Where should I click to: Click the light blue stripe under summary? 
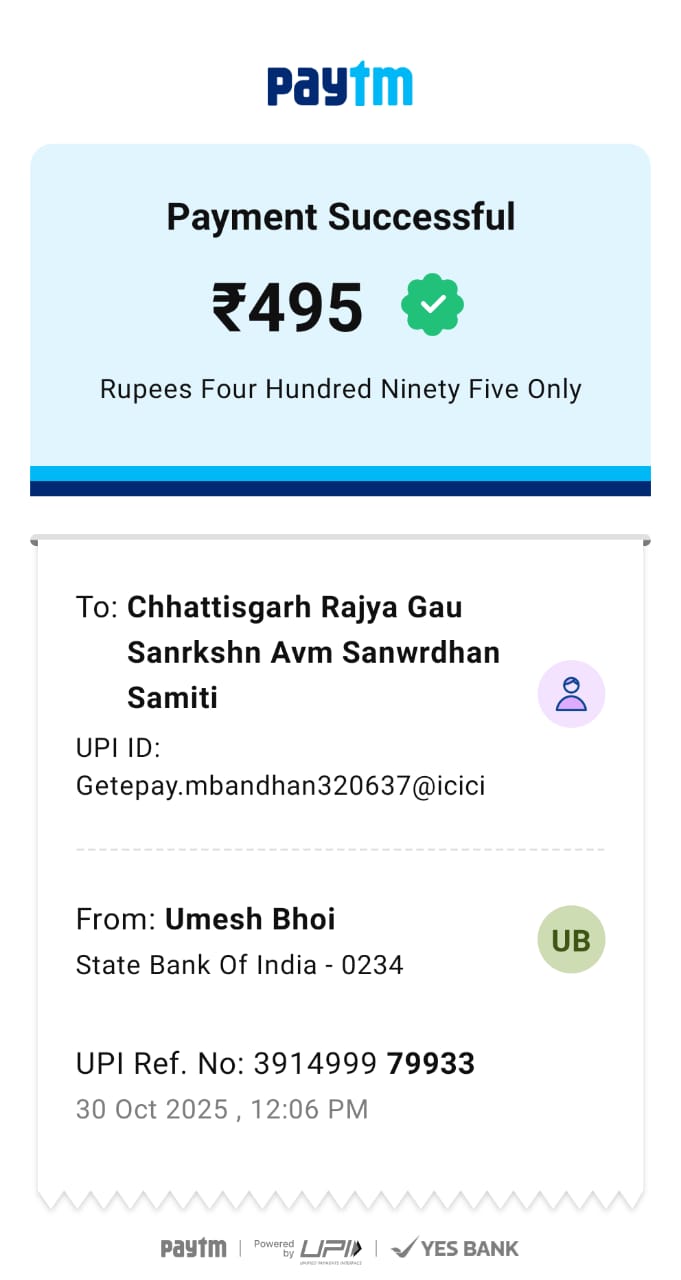(x=340, y=473)
